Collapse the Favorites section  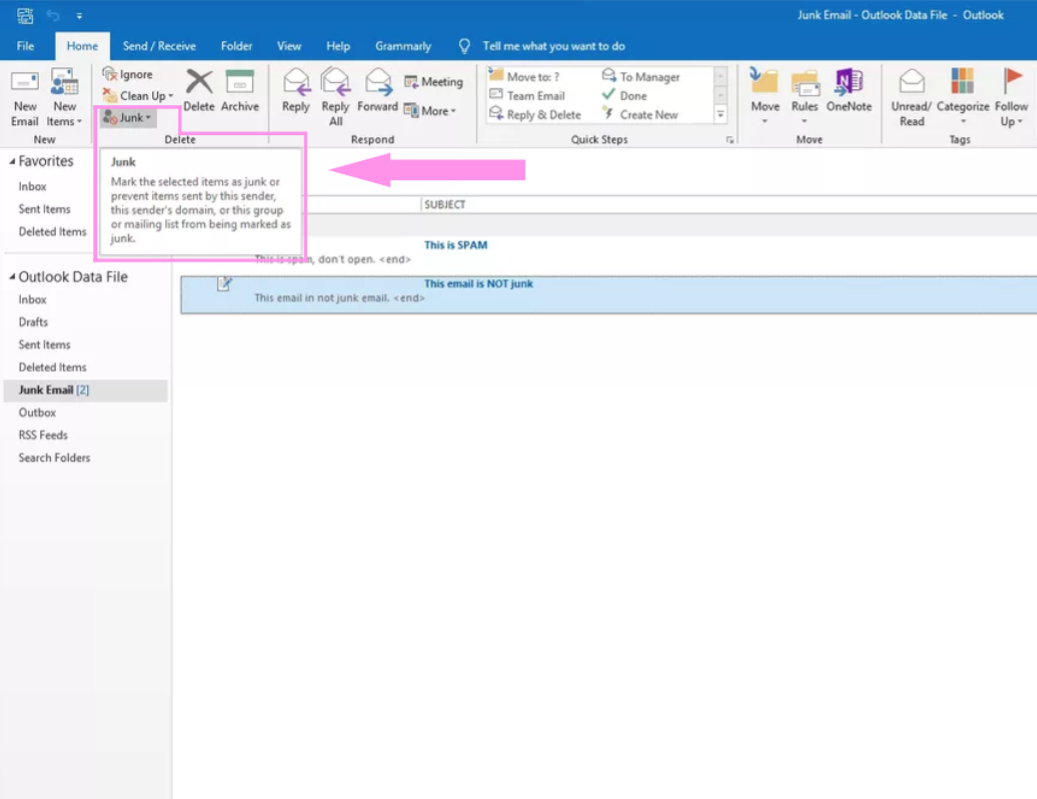click(11, 162)
